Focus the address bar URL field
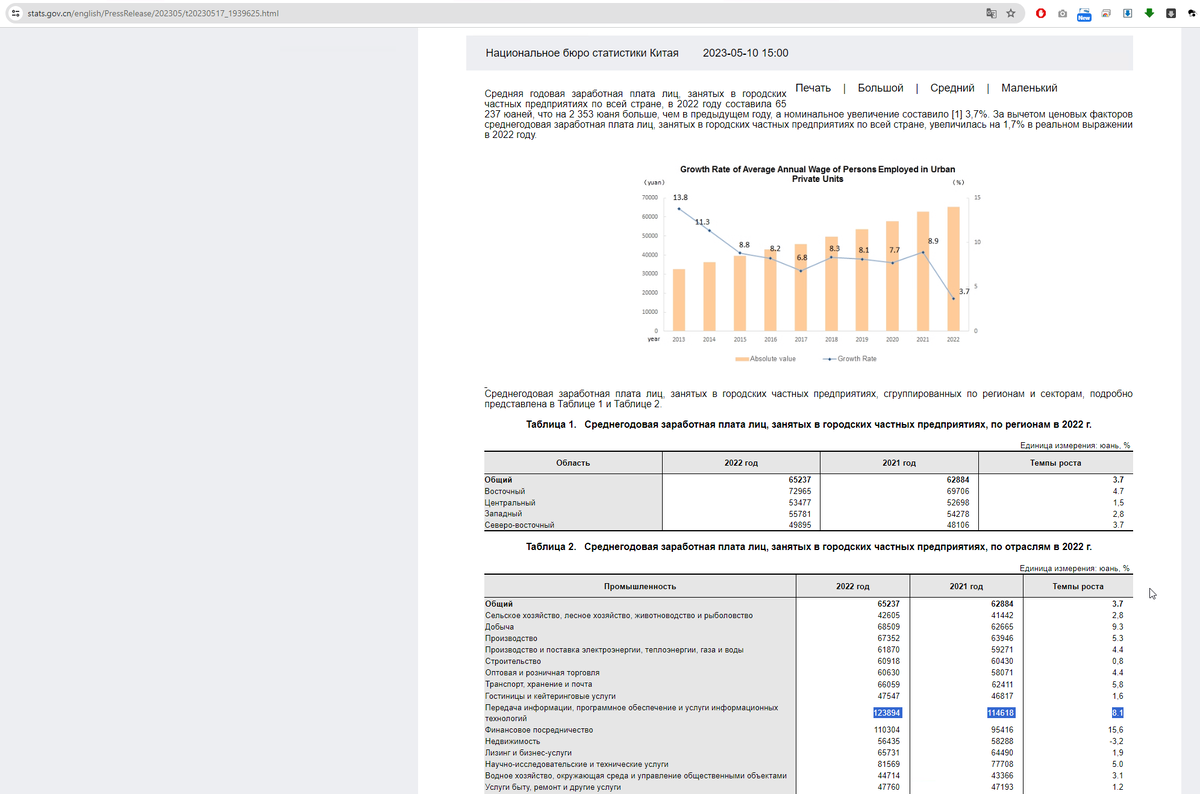Screen dimensions: 1200x794 coord(500,14)
